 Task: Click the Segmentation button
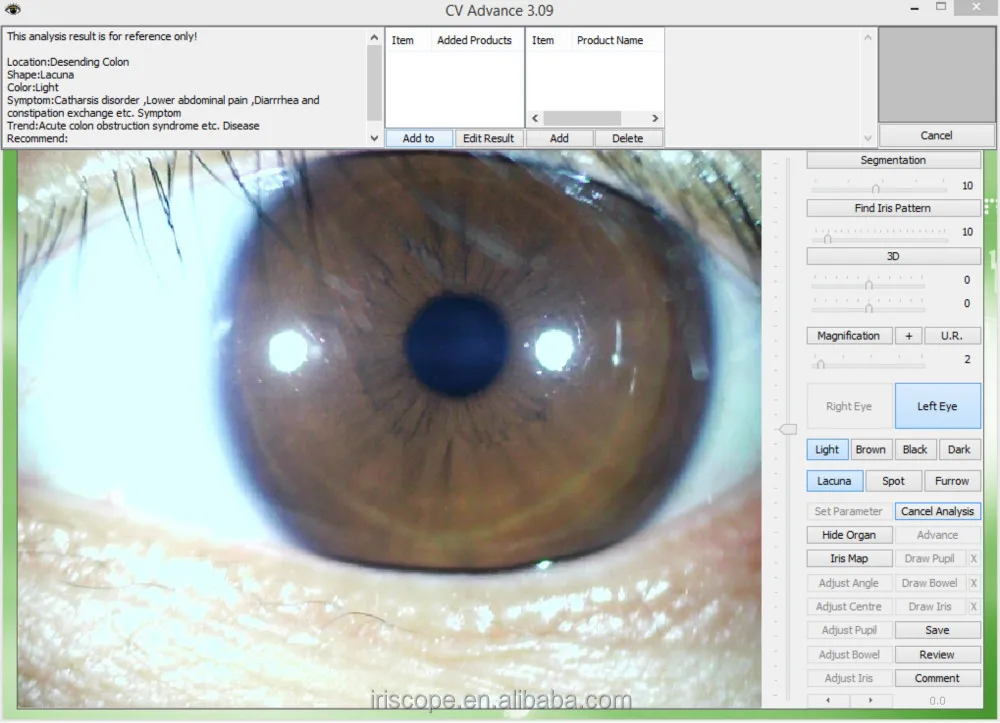pos(893,160)
